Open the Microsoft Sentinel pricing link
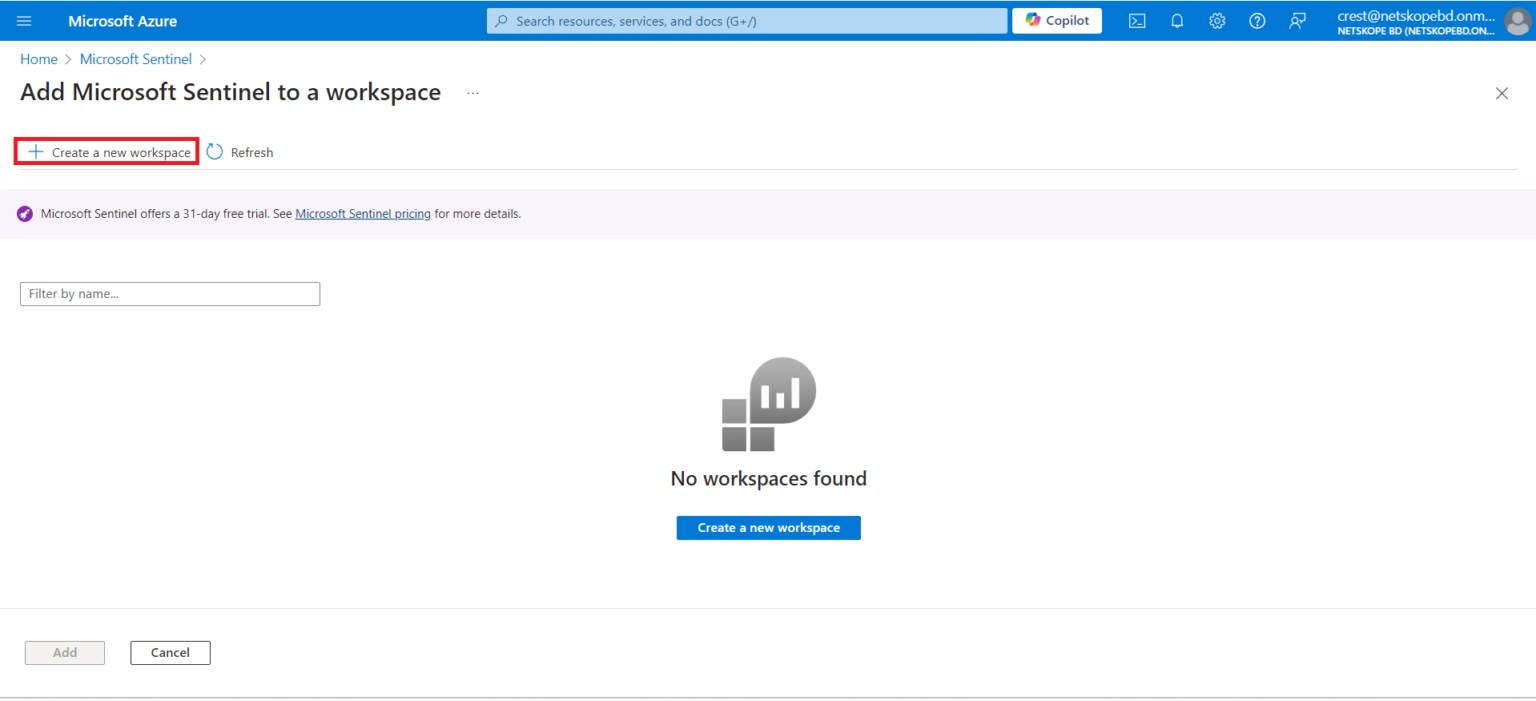The height and width of the screenshot is (701, 1536). coord(362,213)
